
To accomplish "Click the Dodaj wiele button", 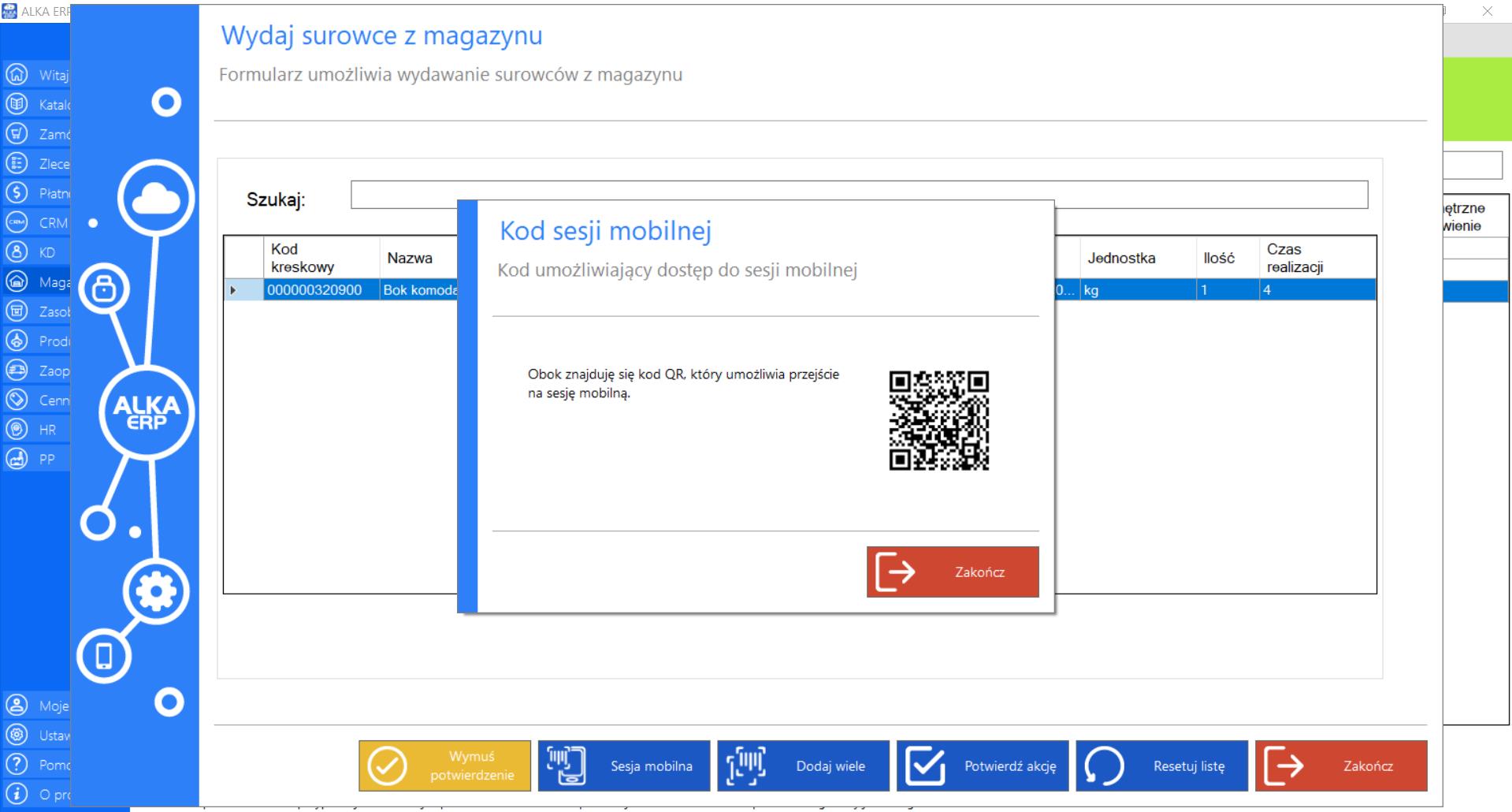I will (803, 765).
